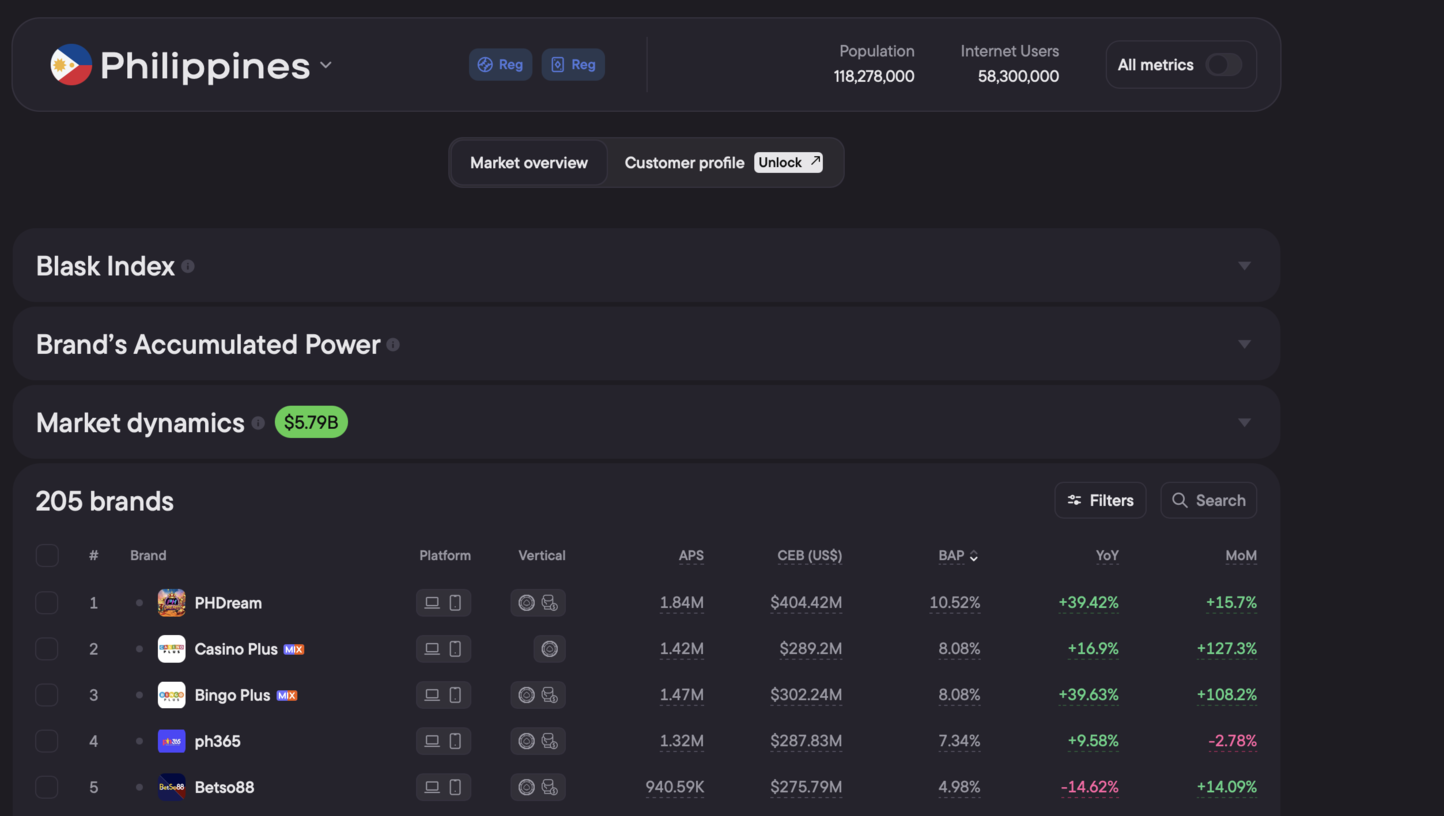Select the Bingo Plus row checkbox

coord(47,695)
